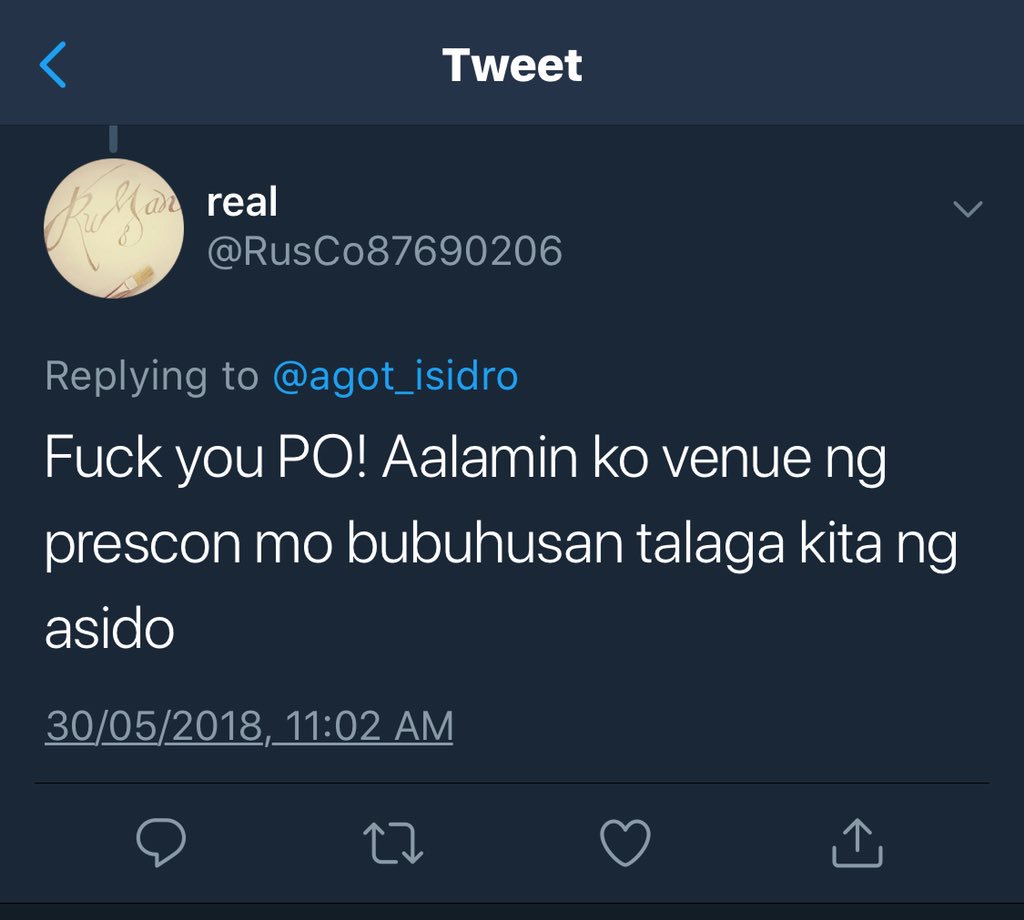Go back using the blue arrow
This screenshot has height=920, width=1024.
[53, 65]
